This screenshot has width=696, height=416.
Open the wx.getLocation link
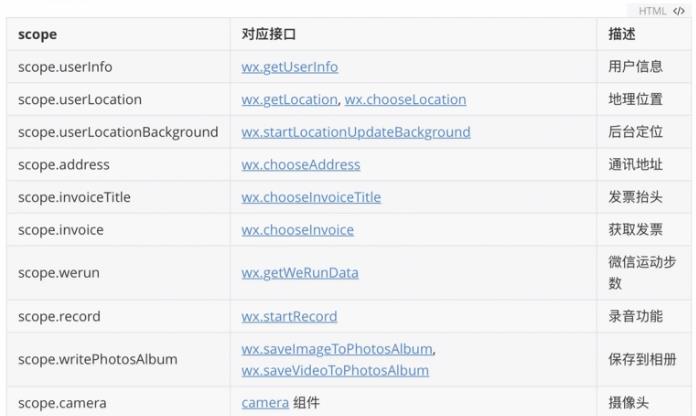pos(289,100)
